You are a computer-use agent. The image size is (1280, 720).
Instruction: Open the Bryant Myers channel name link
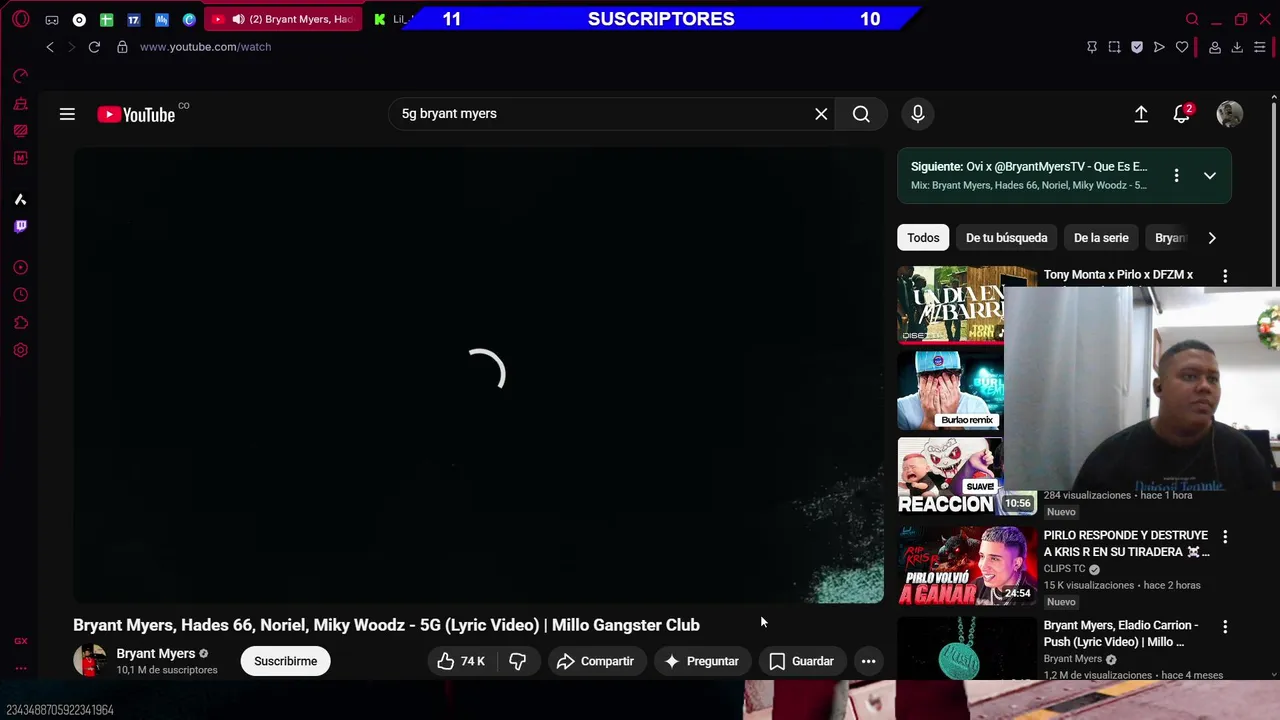[x=156, y=654]
